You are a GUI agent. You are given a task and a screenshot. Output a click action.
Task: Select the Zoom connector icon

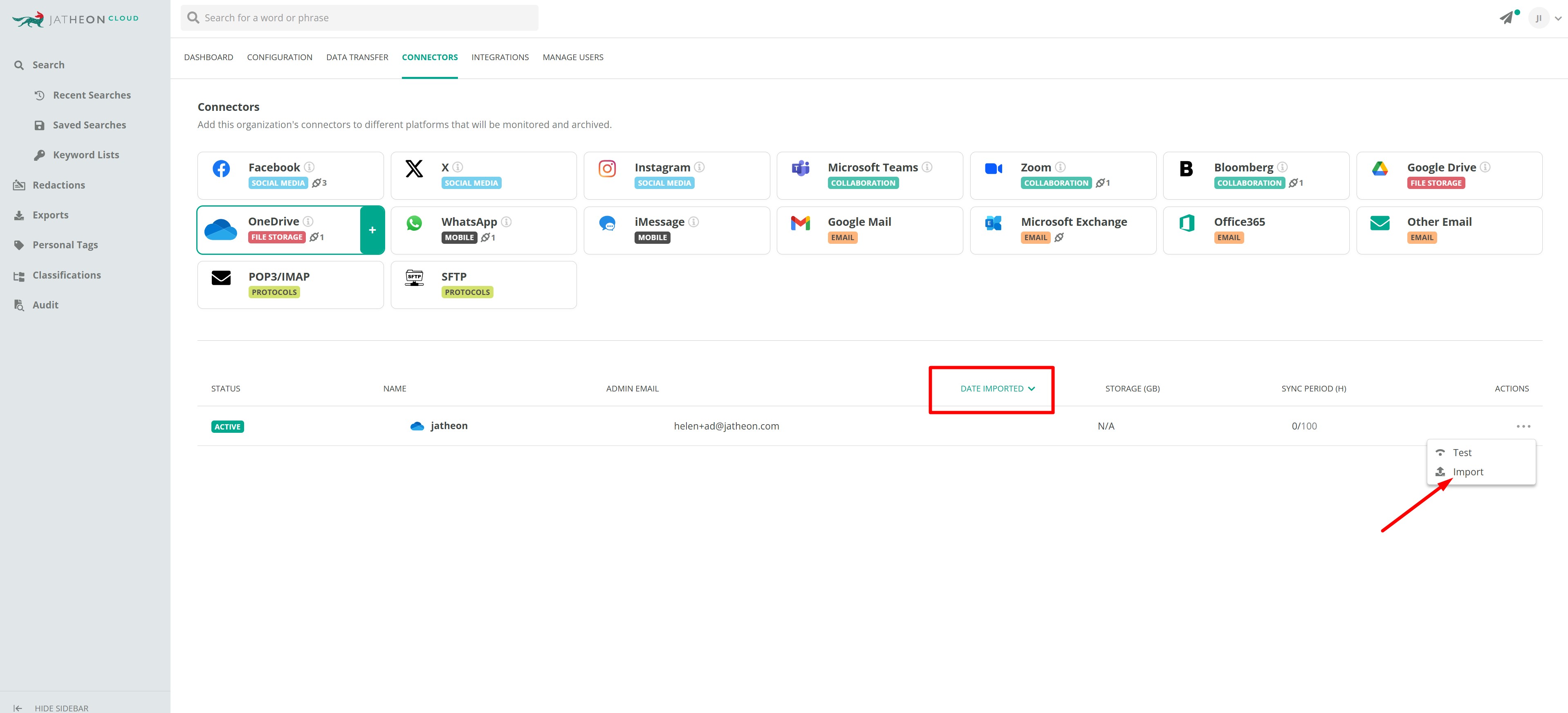pyautogui.click(x=994, y=169)
